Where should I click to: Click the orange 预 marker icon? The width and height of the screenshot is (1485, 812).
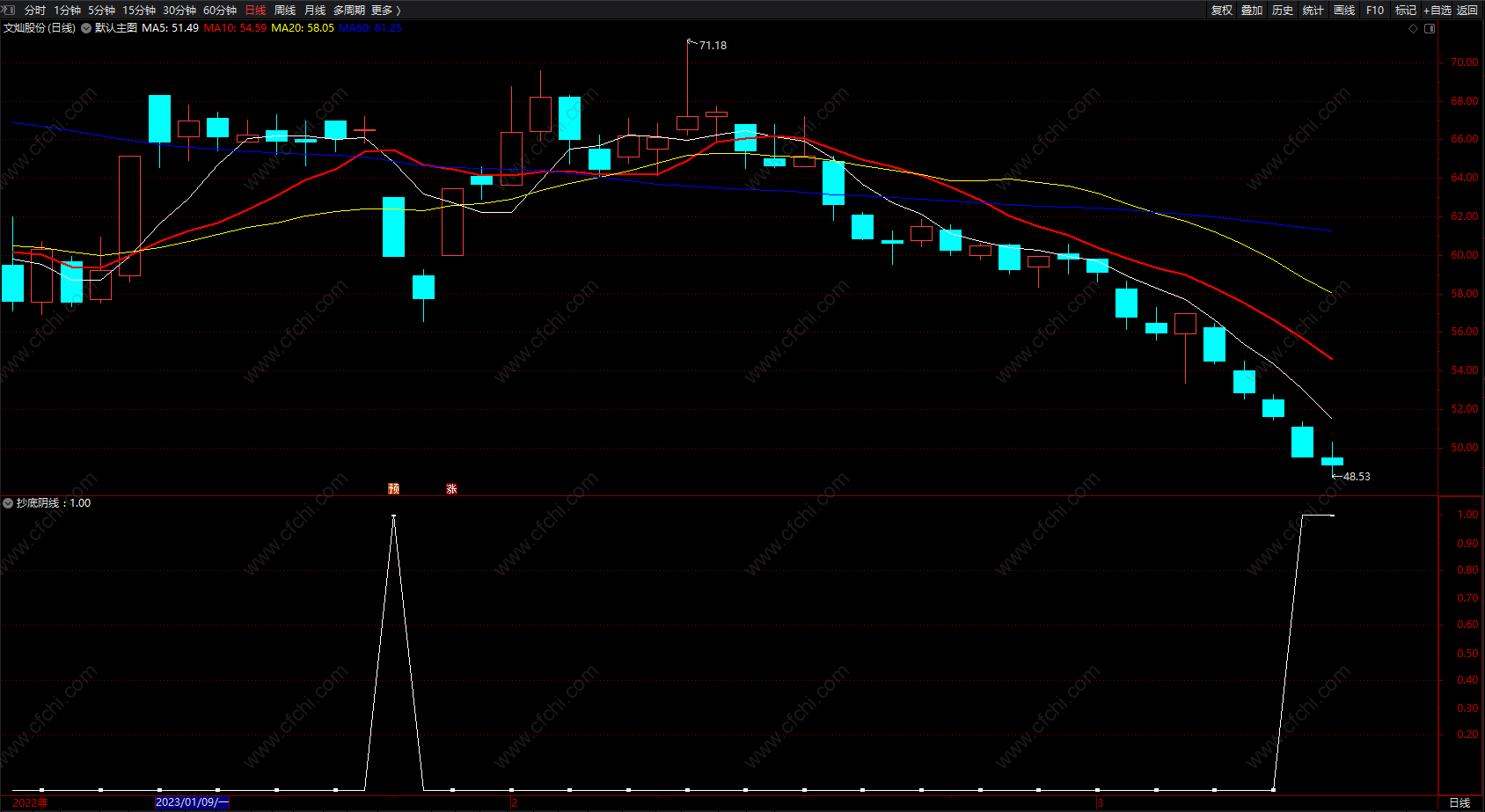pos(393,489)
